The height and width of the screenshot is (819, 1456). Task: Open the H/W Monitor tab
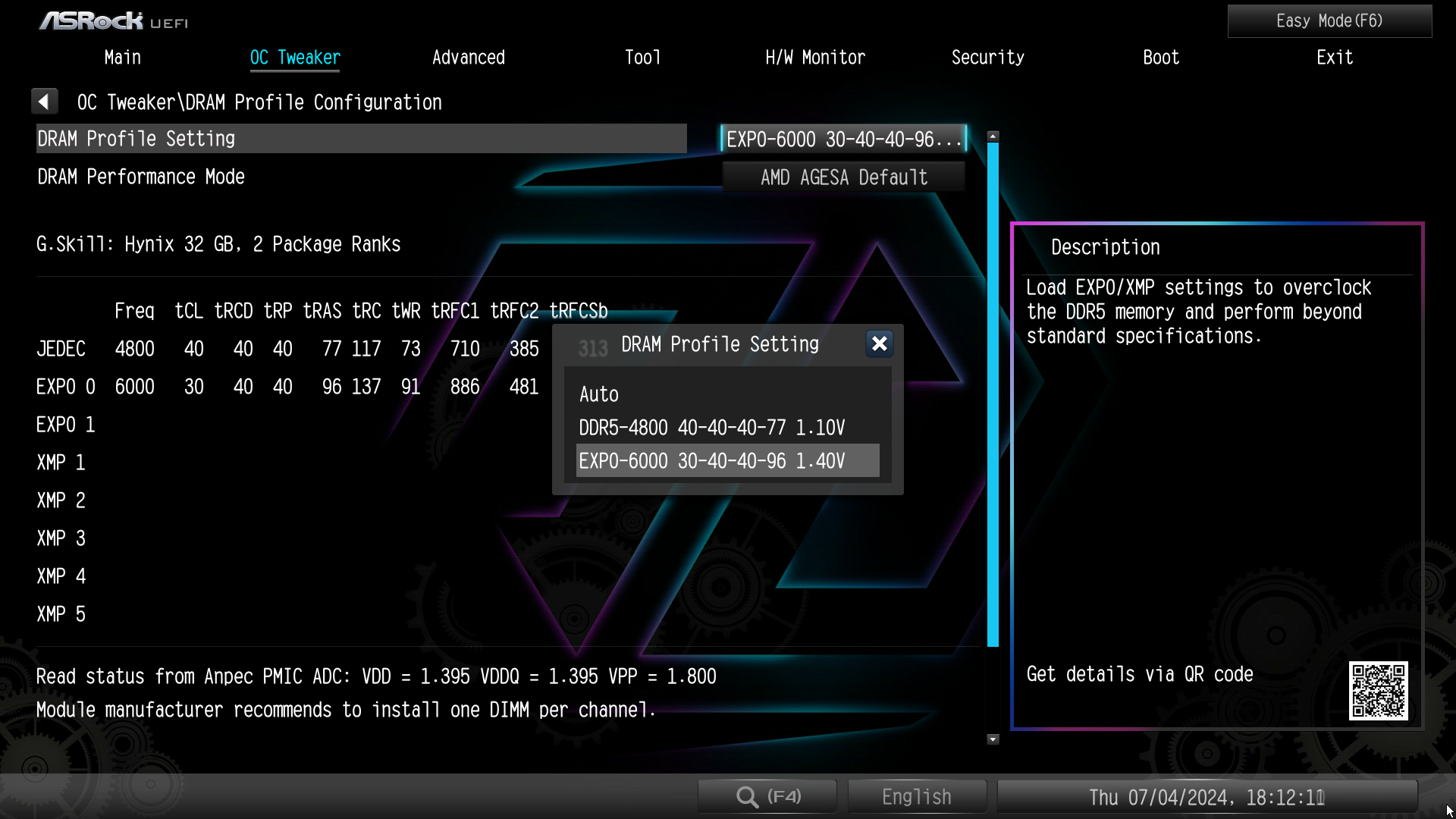point(815,58)
